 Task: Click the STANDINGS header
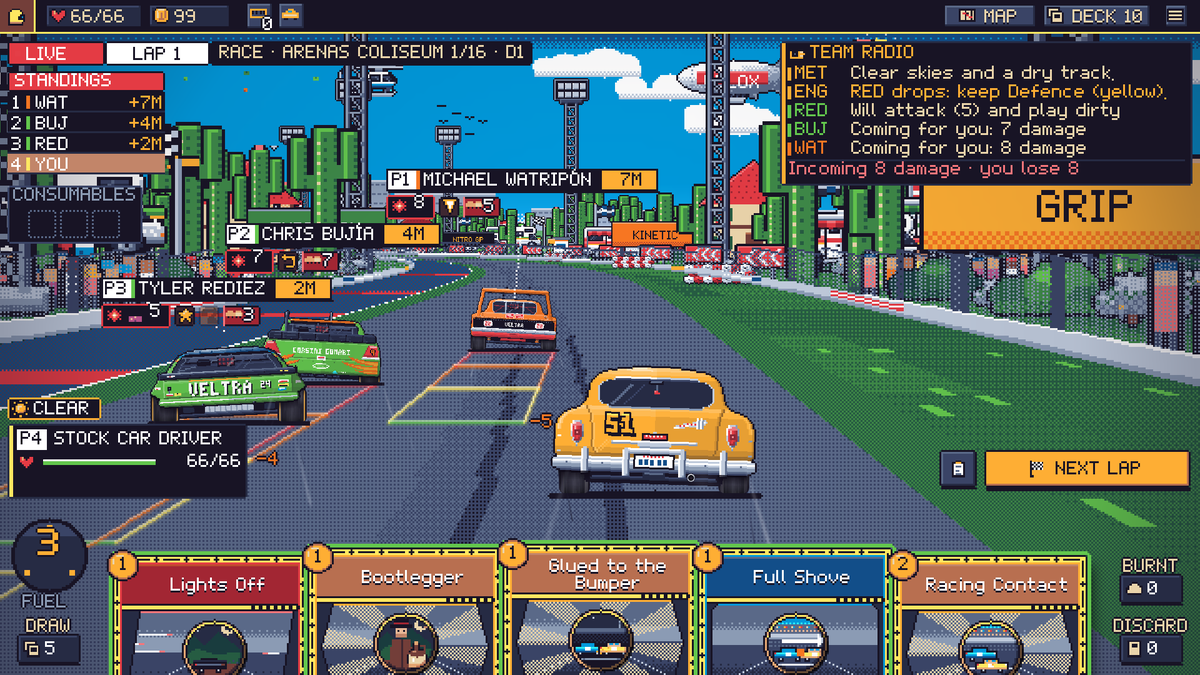pos(86,80)
